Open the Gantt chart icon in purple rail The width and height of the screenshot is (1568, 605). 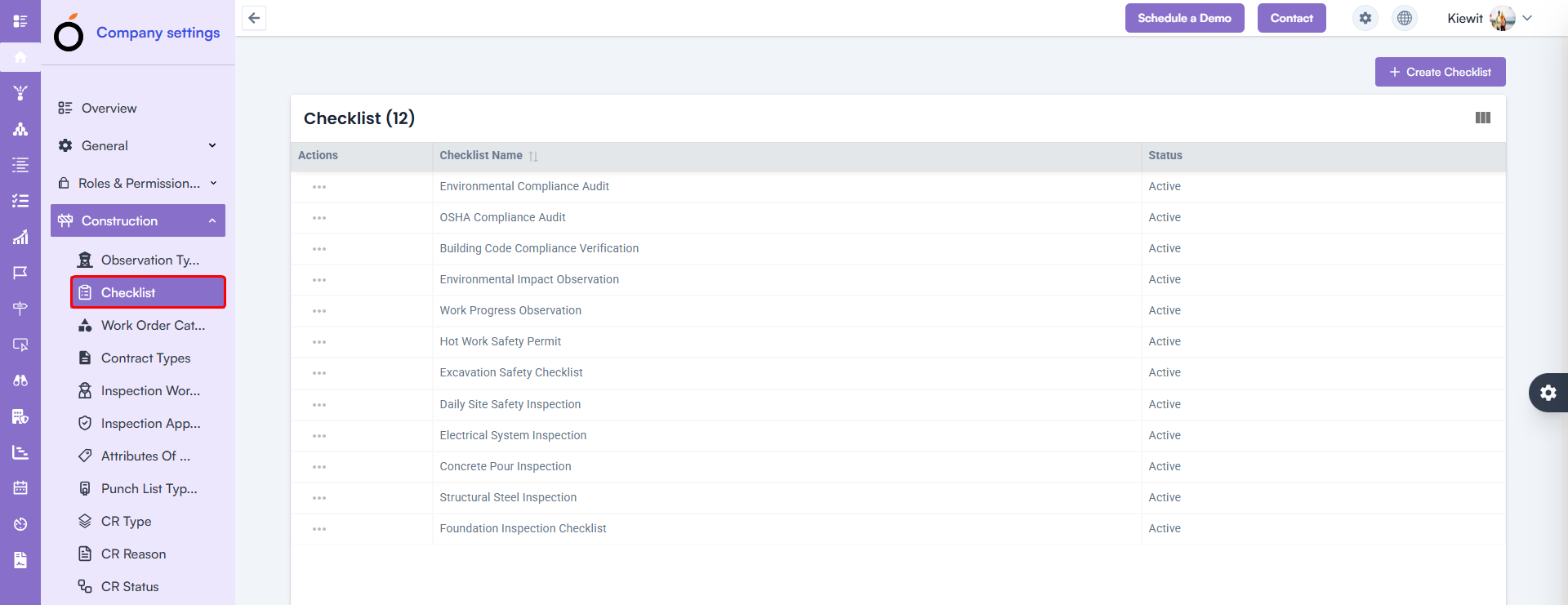click(20, 452)
